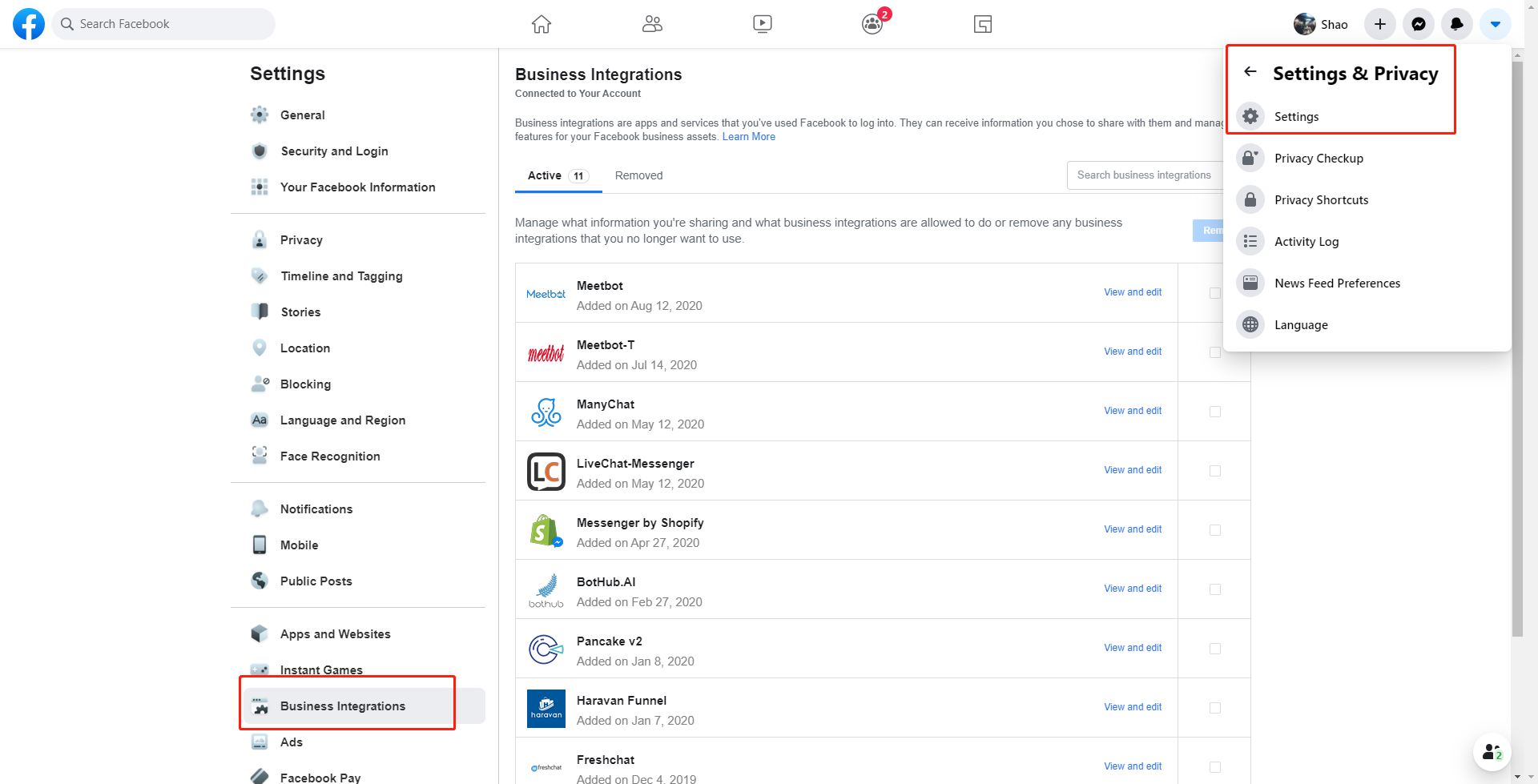Focus the Search Facebook field
Image resolution: width=1538 pixels, height=784 pixels.
click(x=163, y=24)
